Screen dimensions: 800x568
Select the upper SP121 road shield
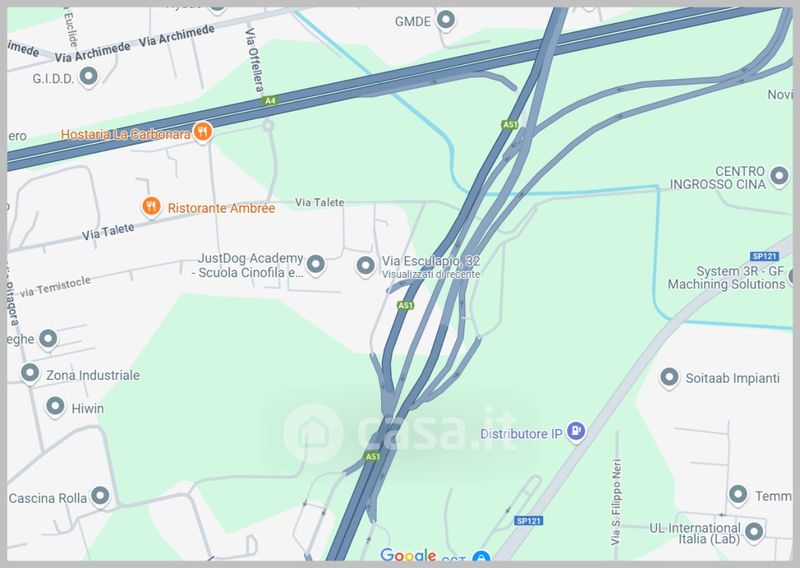point(764,256)
